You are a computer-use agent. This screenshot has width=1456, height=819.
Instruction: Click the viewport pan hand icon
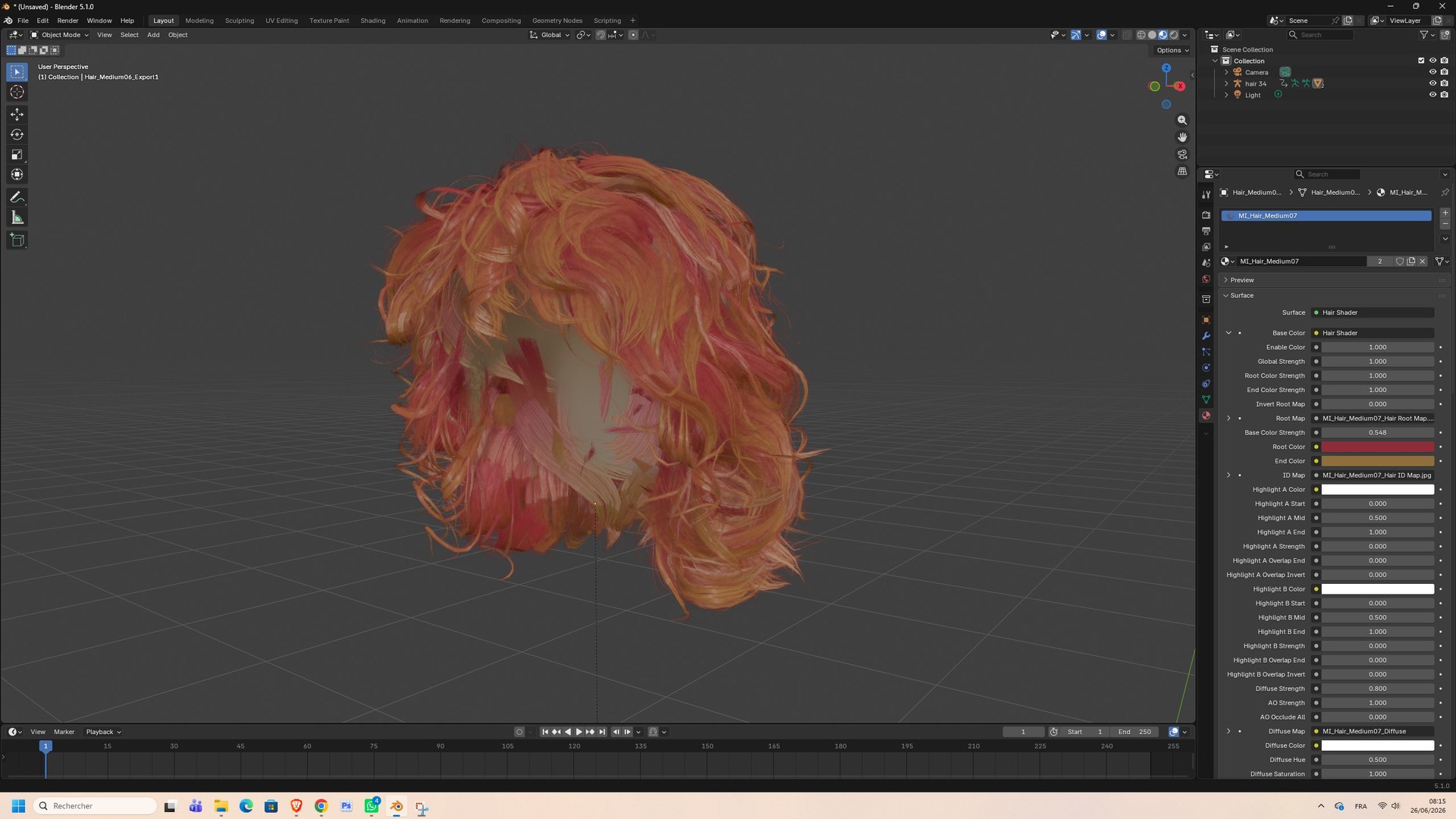coord(1182,137)
